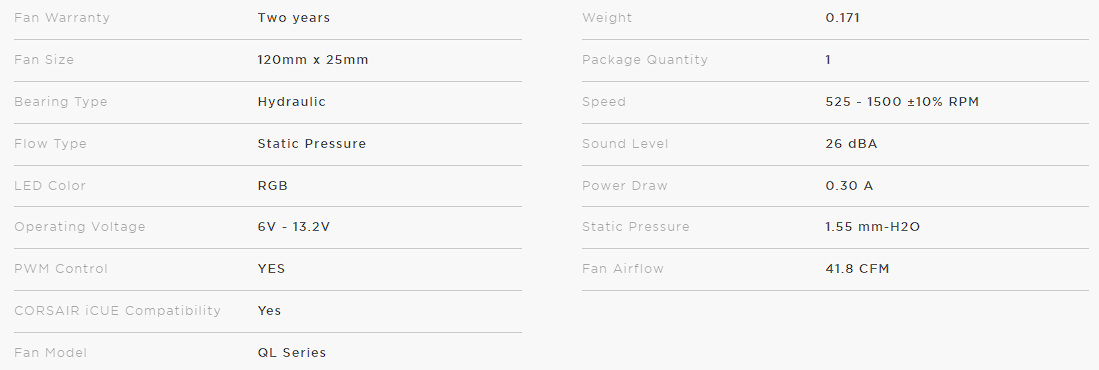The width and height of the screenshot is (1099, 370).
Task: Click the 'Two years' warranty value
Action: click(x=294, y=18)
